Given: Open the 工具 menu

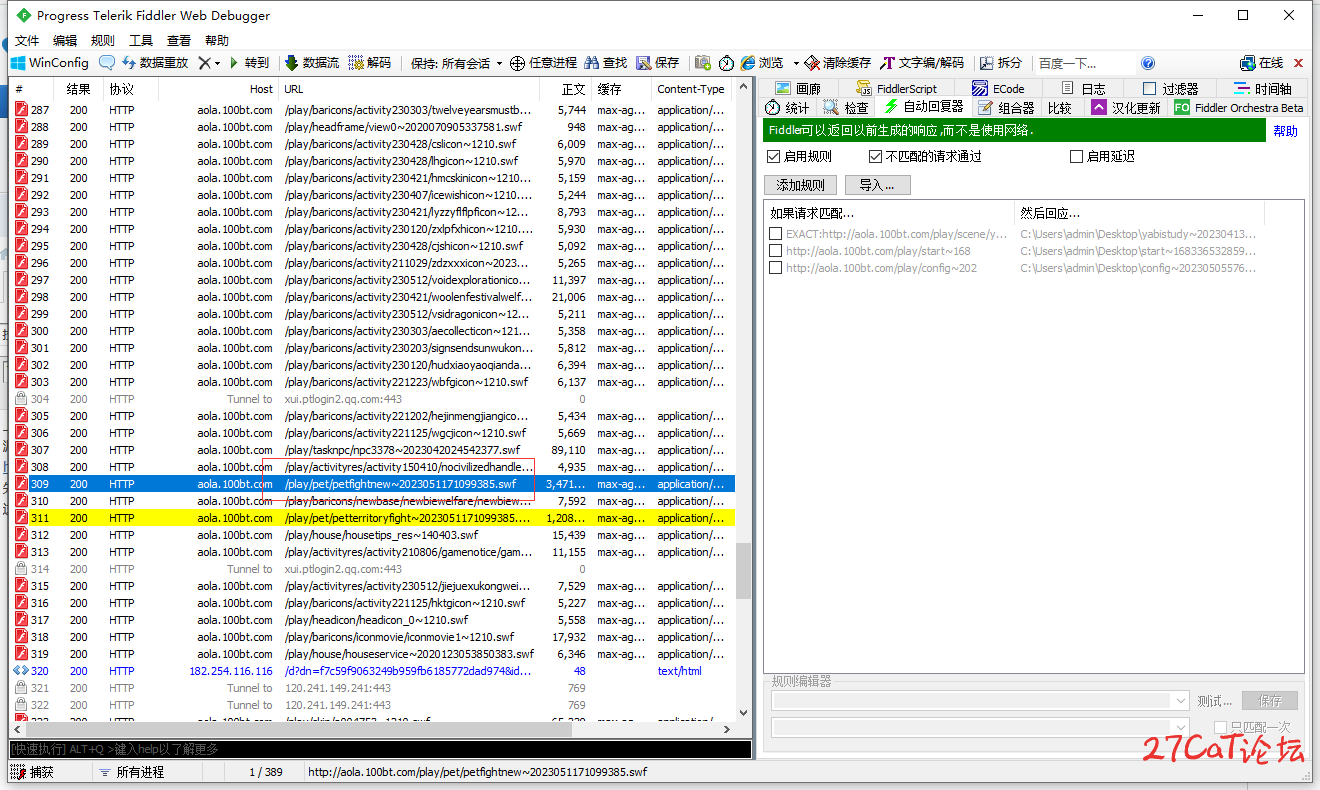Looking at the screenshot, I should (x=141, y=40).
